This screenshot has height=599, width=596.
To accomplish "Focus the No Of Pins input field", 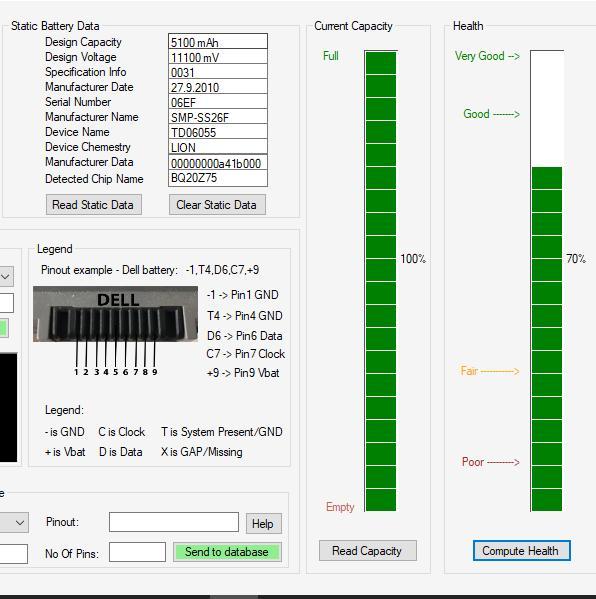I will click(137, 552).
